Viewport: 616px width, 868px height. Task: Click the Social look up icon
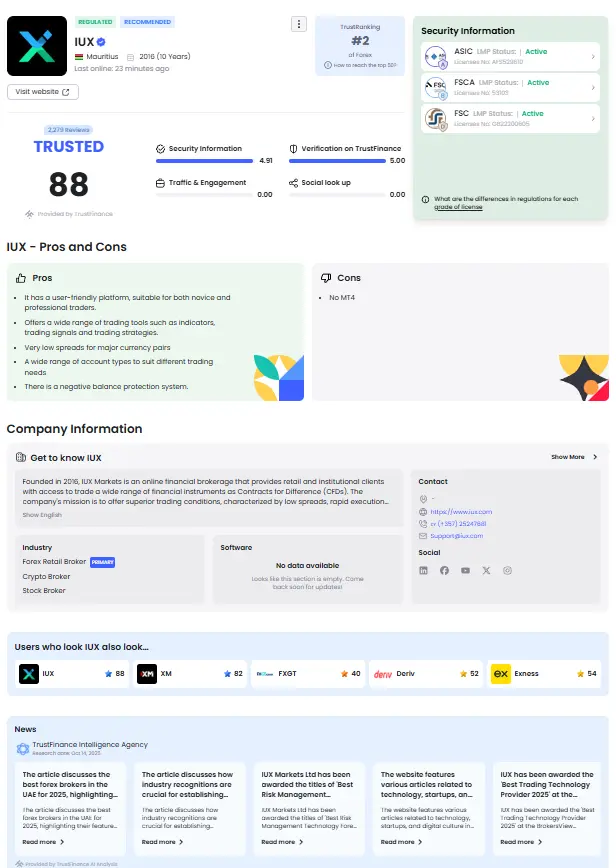293,183
